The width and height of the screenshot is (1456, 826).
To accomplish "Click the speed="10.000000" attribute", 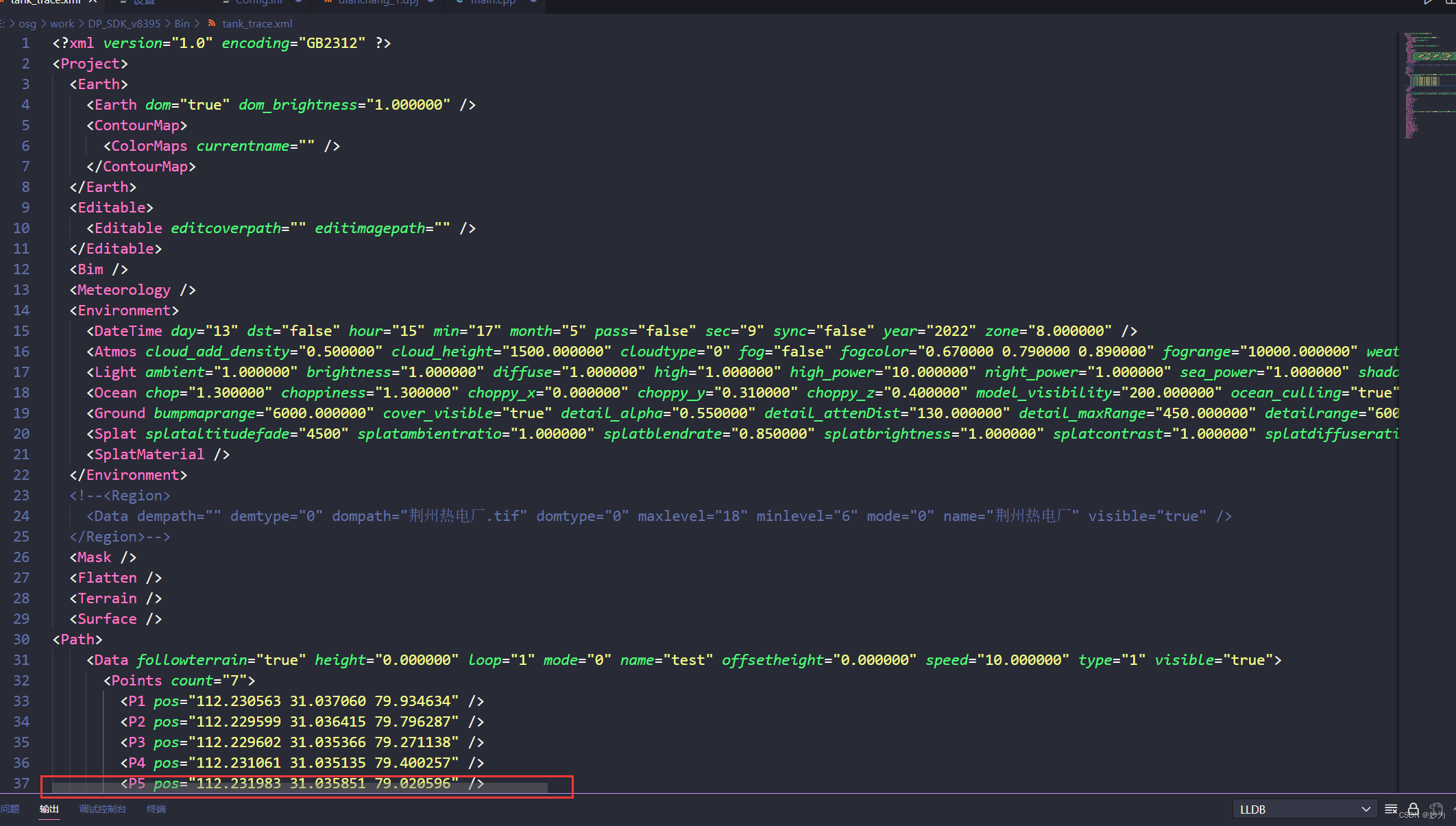I will (997, 660).
